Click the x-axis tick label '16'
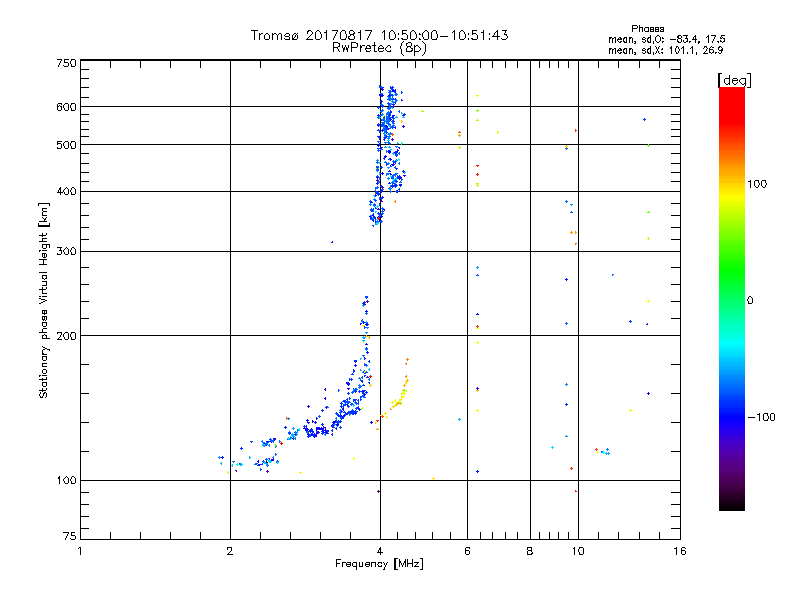The height and width of the screenshot is (600, 800). [x=680, y=551]
